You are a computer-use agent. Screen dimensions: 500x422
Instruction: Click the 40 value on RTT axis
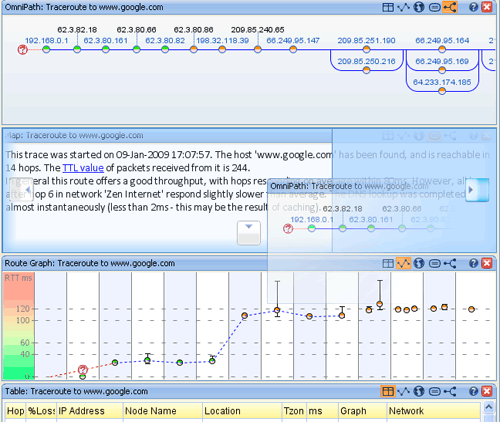coord(25,354)
